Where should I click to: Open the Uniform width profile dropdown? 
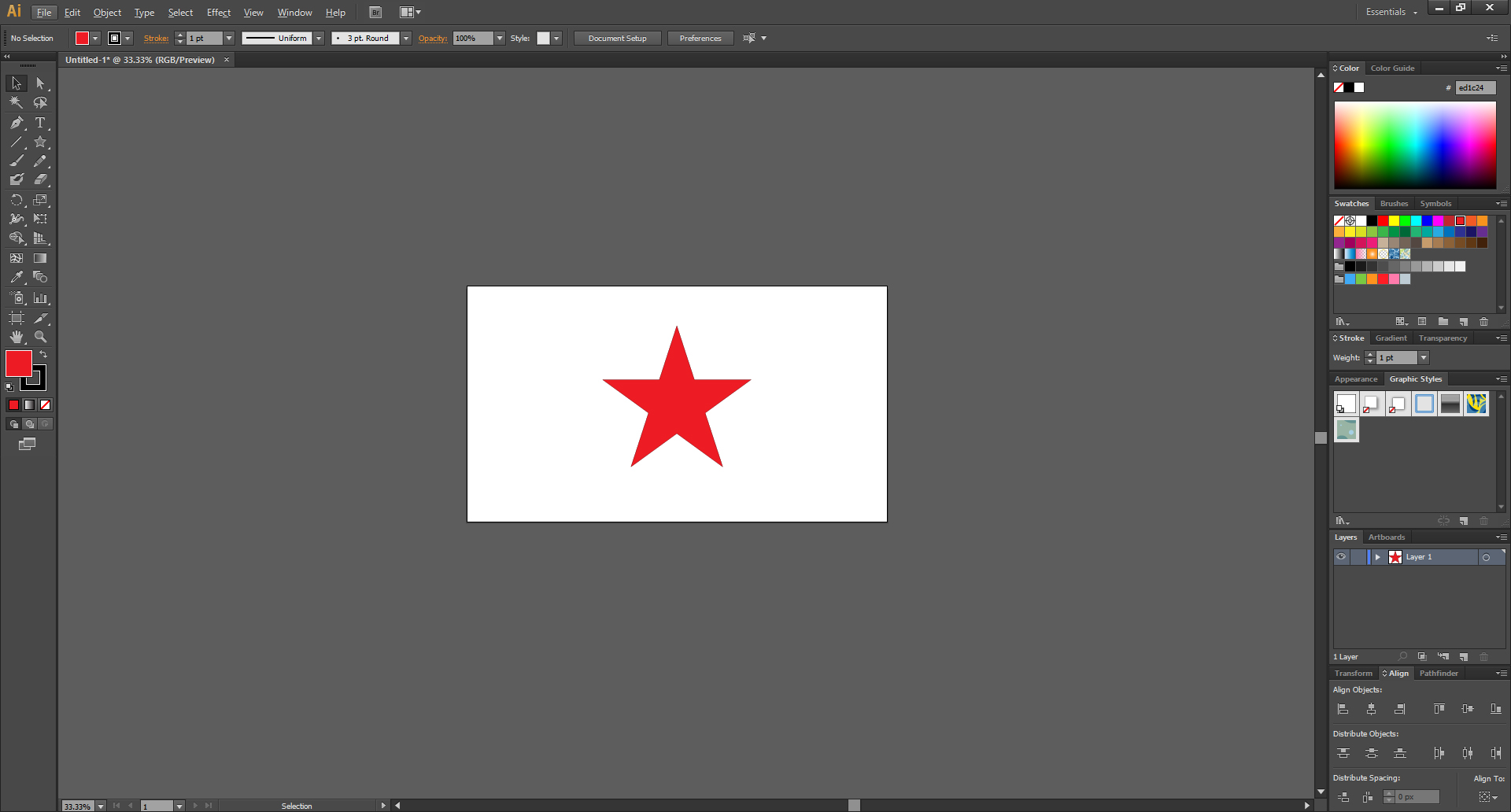(319, 38)
